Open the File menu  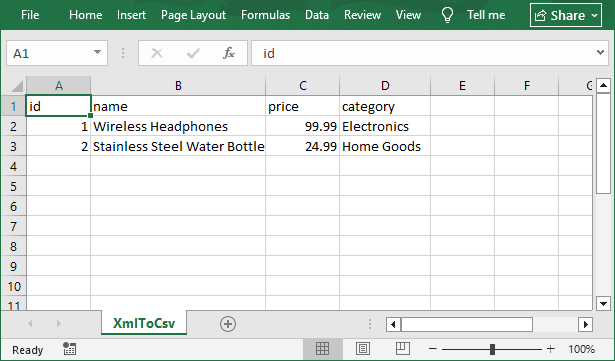[30, 15]
